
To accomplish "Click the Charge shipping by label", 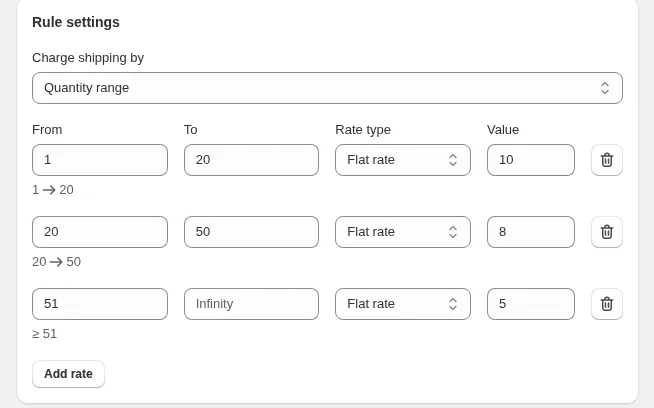I will tap(88, 58).
